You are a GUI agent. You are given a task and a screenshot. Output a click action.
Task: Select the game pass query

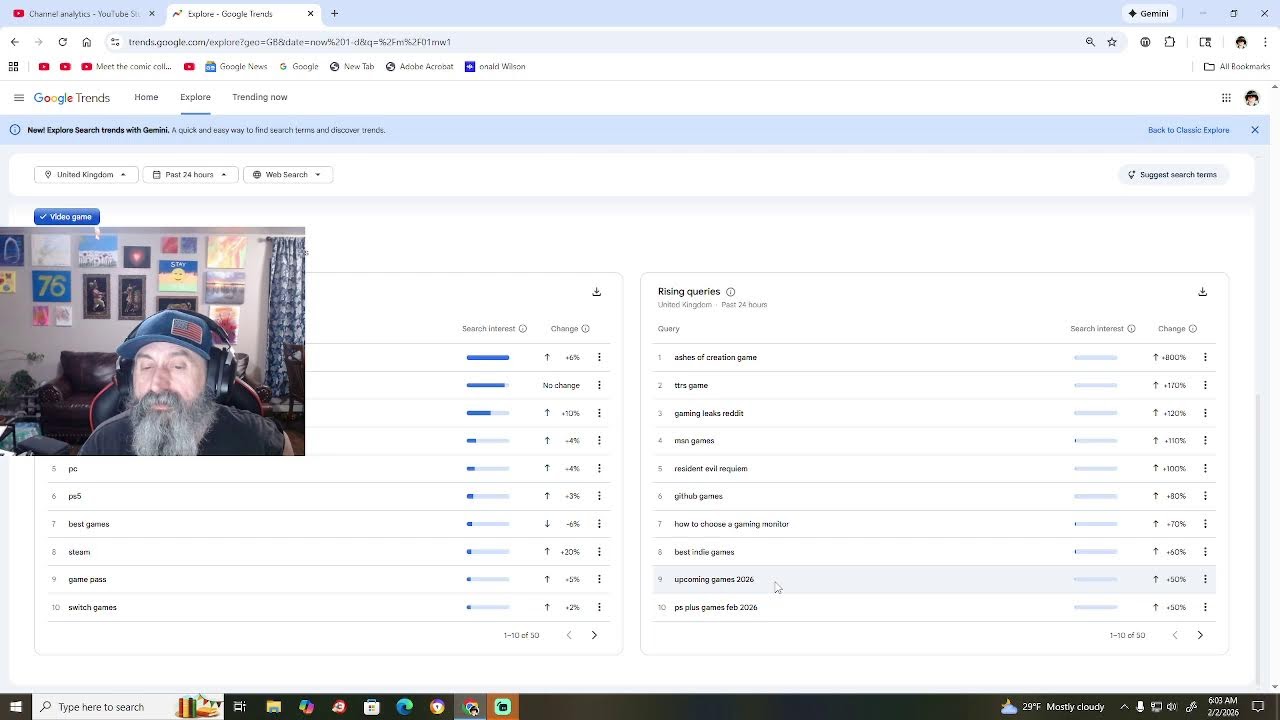pos(87,579)
